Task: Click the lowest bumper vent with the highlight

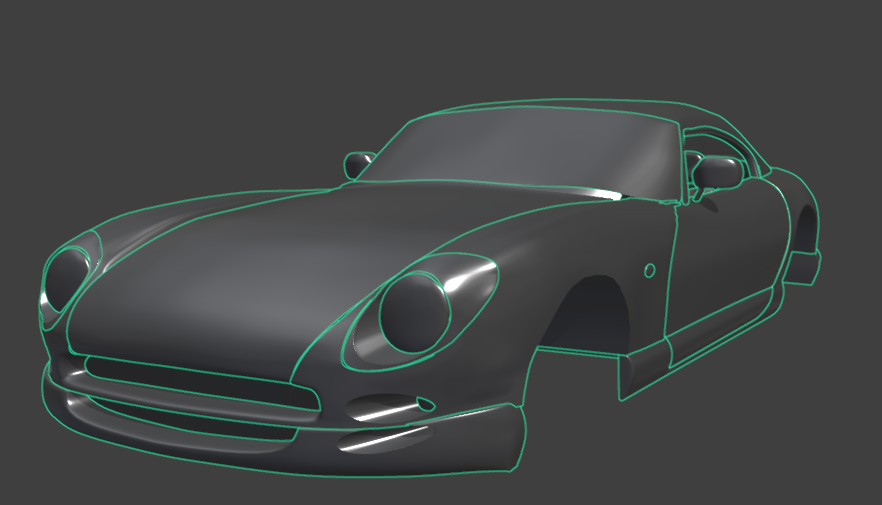Action: (385, 440)
